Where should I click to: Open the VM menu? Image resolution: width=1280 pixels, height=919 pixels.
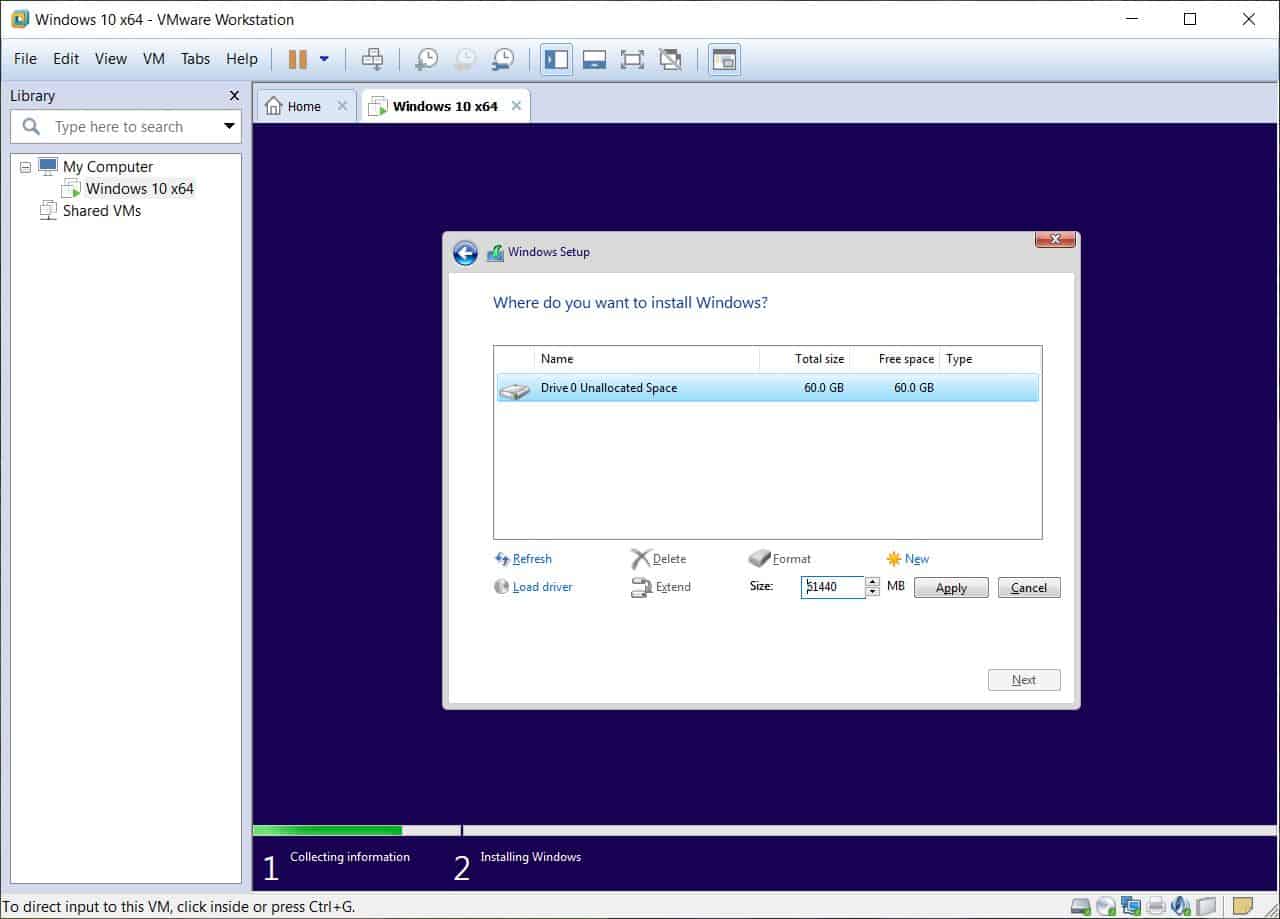154,59
